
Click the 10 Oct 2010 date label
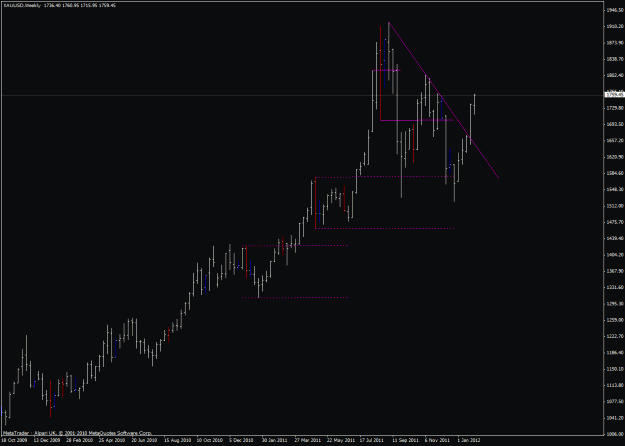(210, 440)
